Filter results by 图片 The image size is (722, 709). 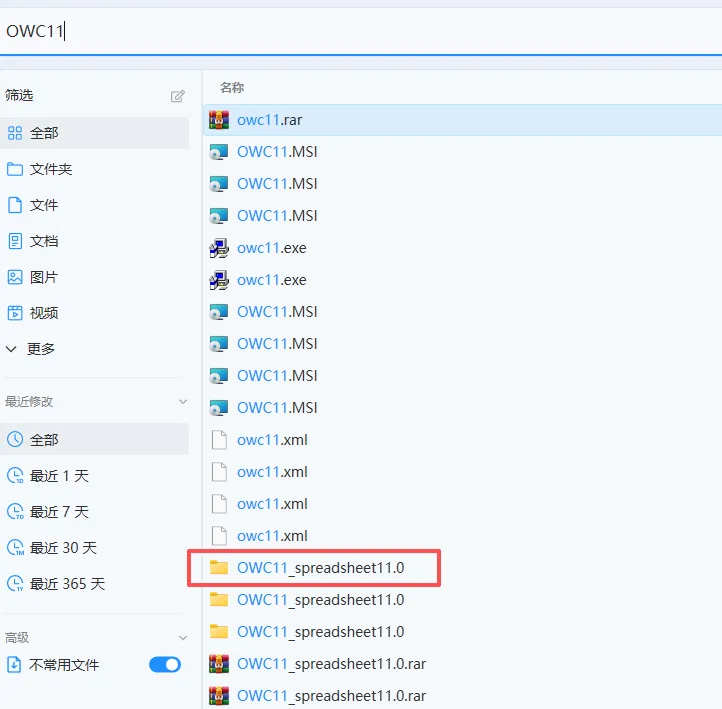(94, 277)
